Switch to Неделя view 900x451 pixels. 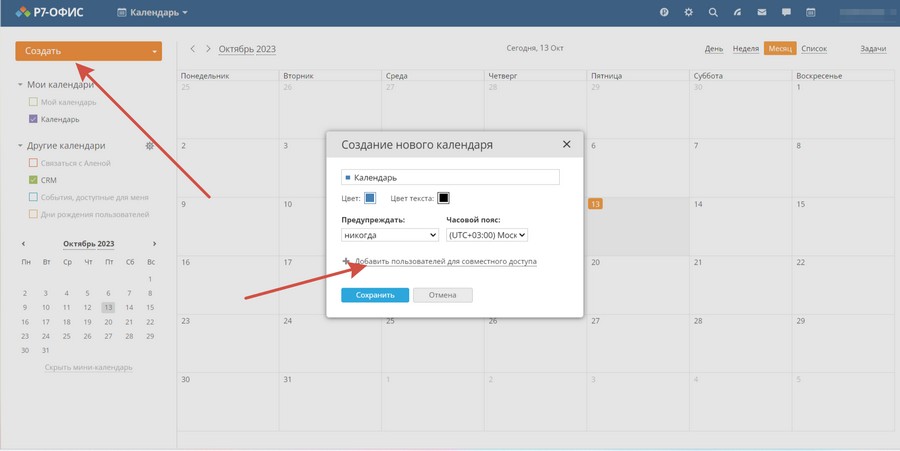pos(745,49)
